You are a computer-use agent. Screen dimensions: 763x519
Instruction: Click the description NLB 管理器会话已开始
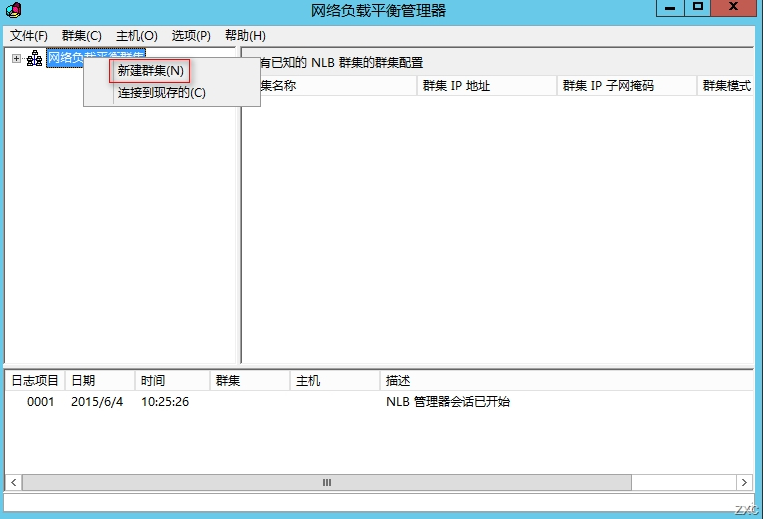[448, 402]
